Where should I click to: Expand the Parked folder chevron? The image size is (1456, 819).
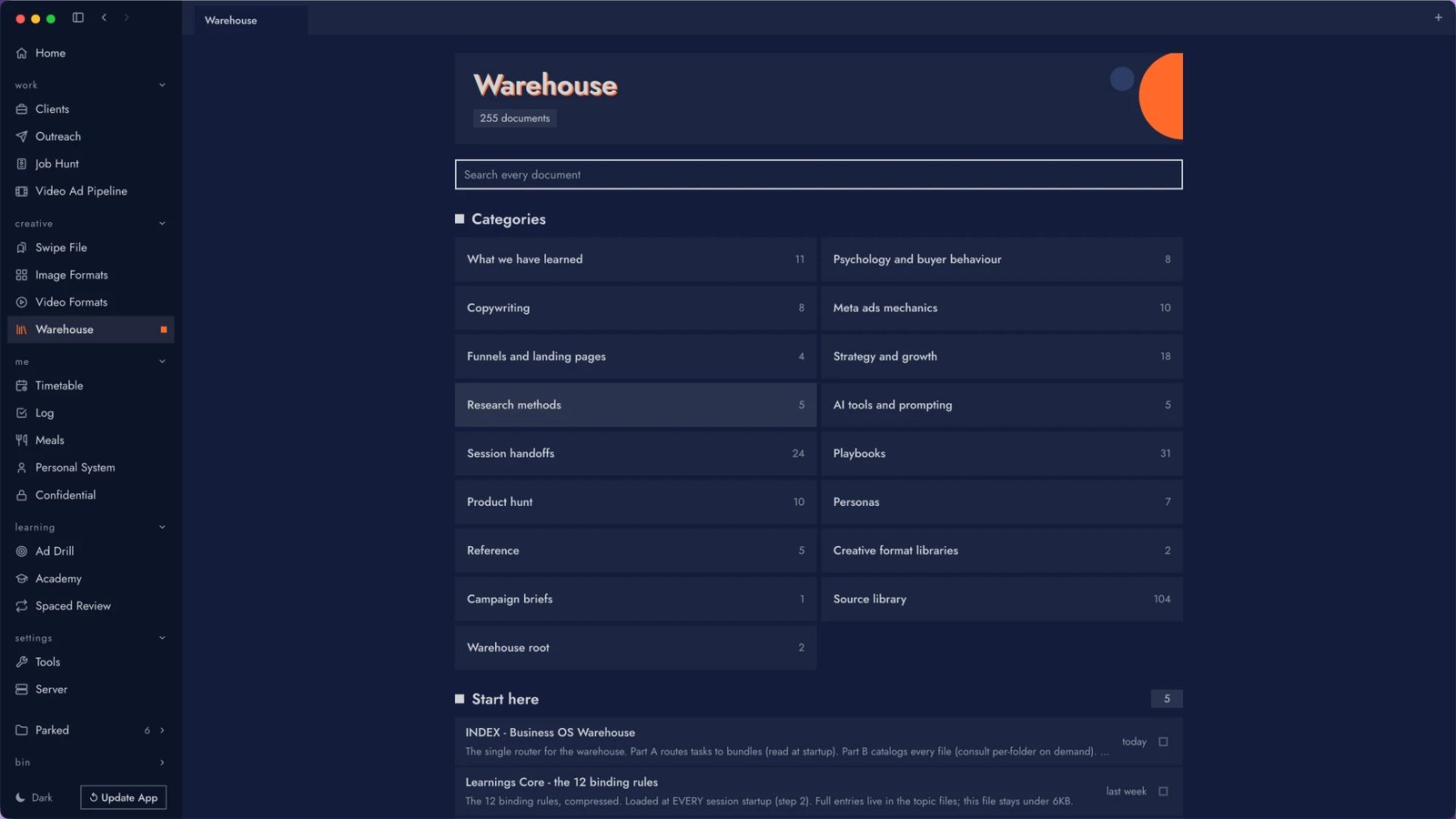(162, 730)
